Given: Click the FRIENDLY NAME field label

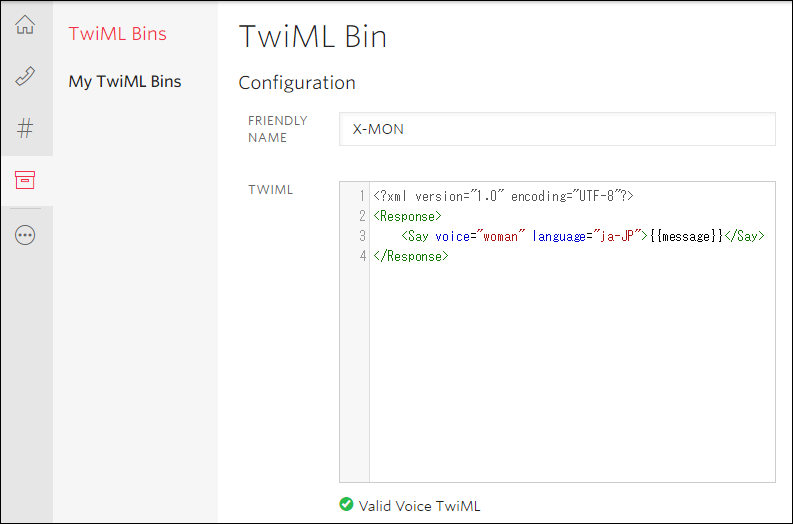Looking at the screenshot, I should click(x=278, y=129).
